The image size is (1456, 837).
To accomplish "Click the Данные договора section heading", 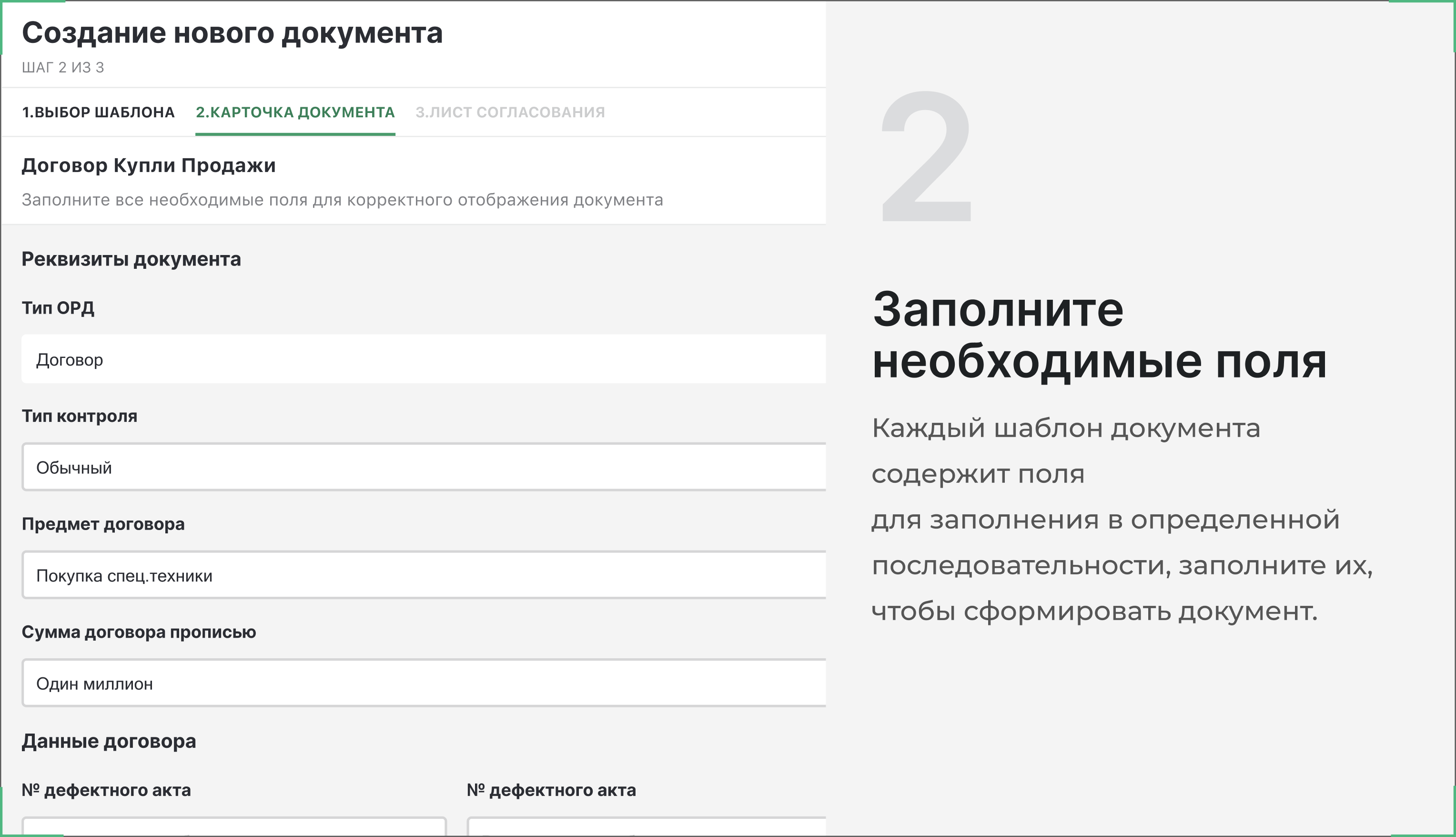I will [109, 741].
